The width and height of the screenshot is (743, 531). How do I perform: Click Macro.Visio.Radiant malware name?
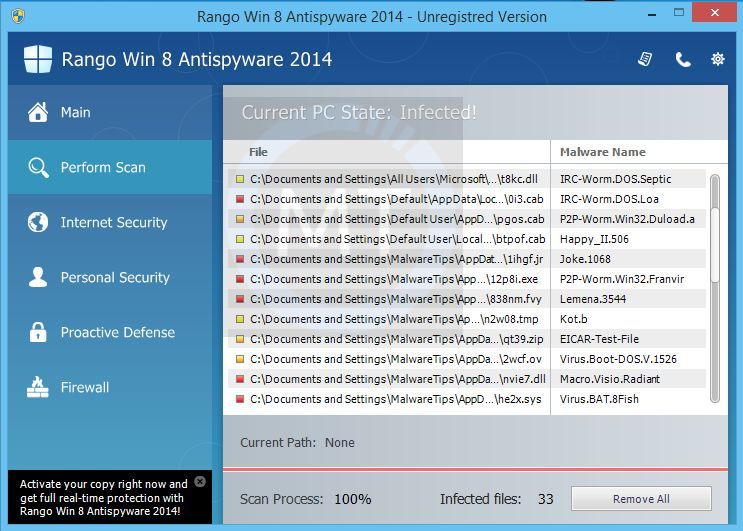point(610,379)
